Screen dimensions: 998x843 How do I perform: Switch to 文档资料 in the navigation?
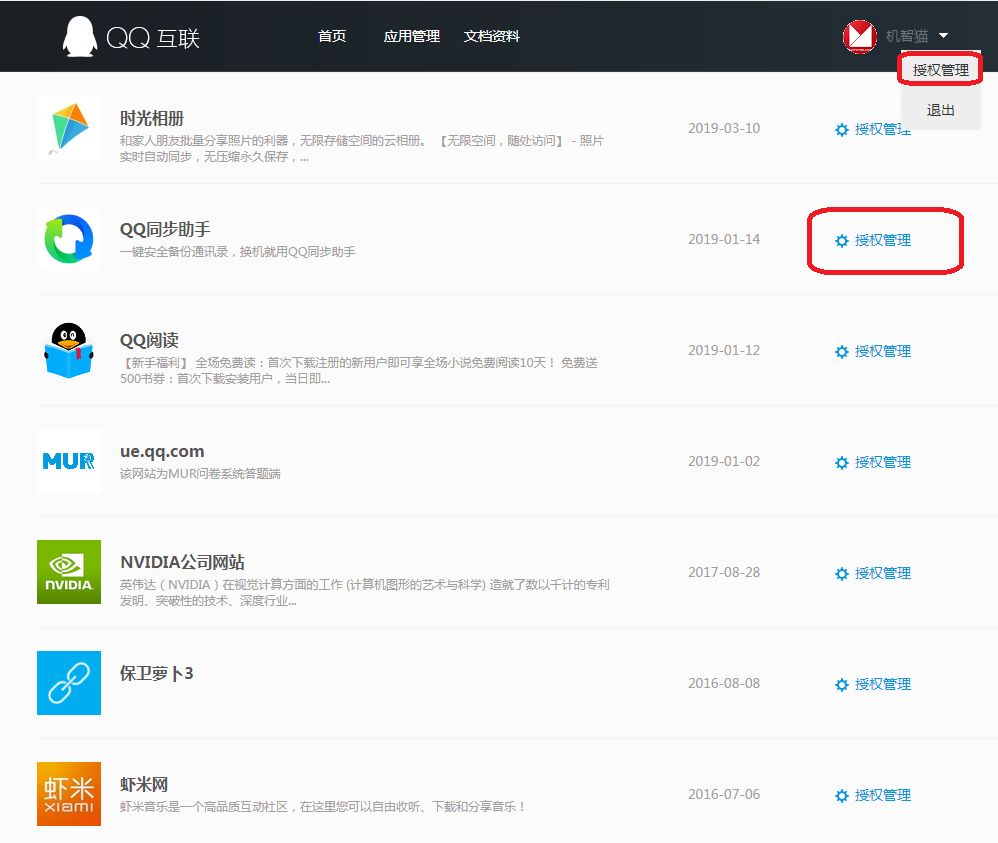click(490, 35)
